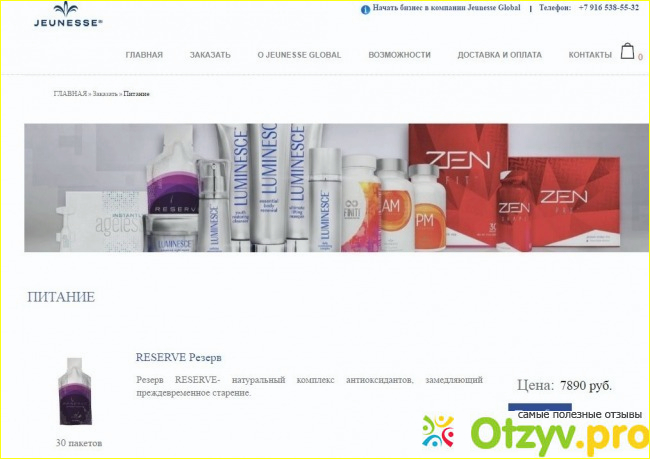Viewport: 650px width, 459px height.
Task: Click the cart item count number
Action: (x=640, y=58)
